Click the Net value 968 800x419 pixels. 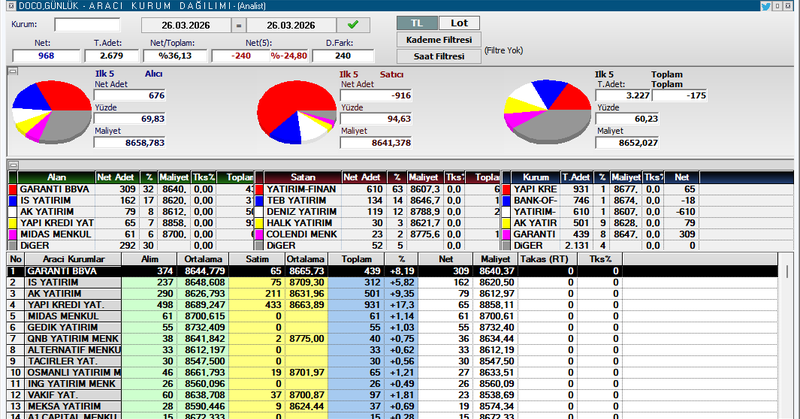pyautogui.click(x=46, y=56)
